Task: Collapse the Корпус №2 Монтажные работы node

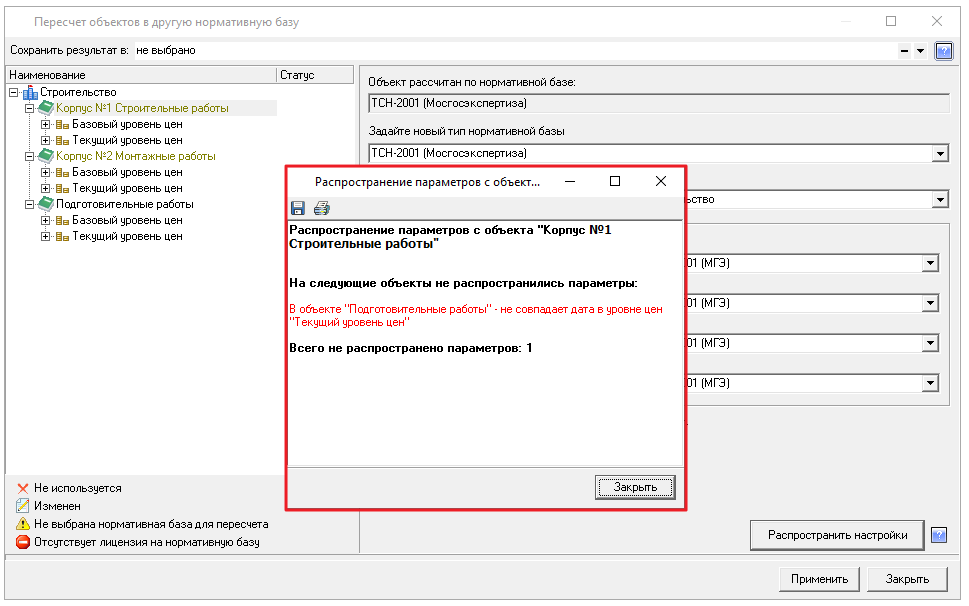Action: (29, 156)
